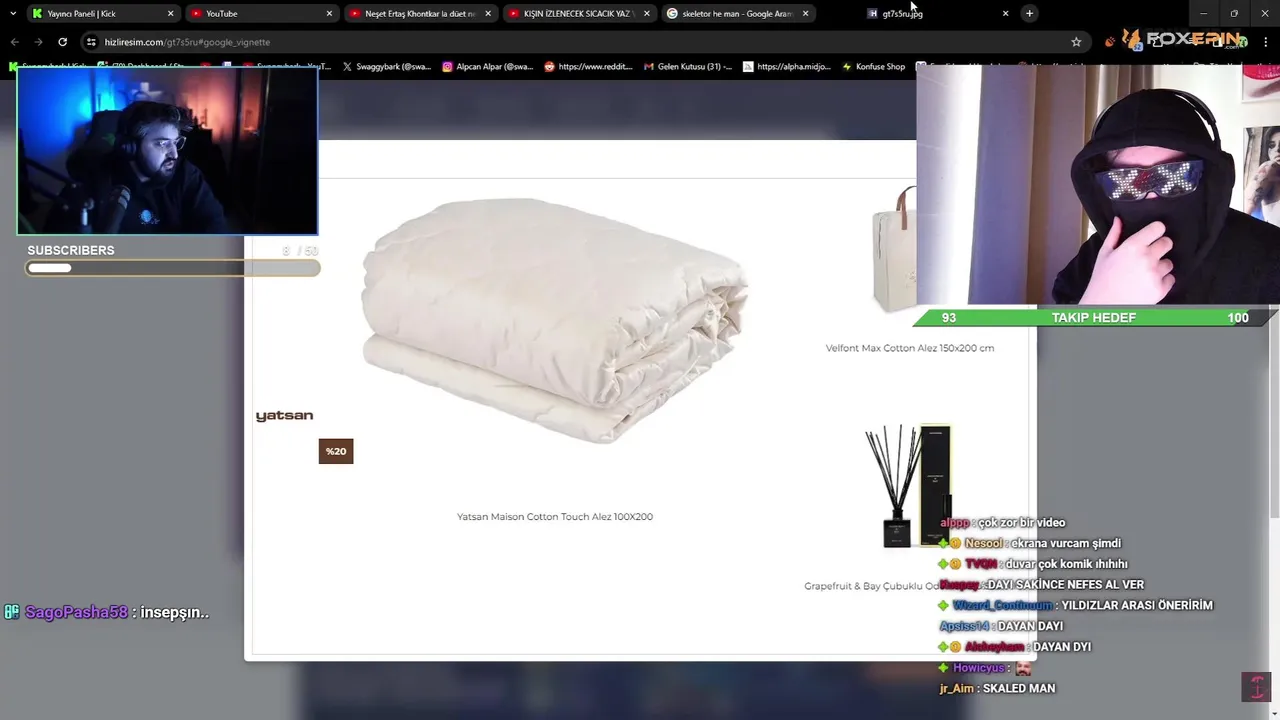This screenshot has height=720, width=1280.
Task: Reload the current page
Action: coord(62,42)
